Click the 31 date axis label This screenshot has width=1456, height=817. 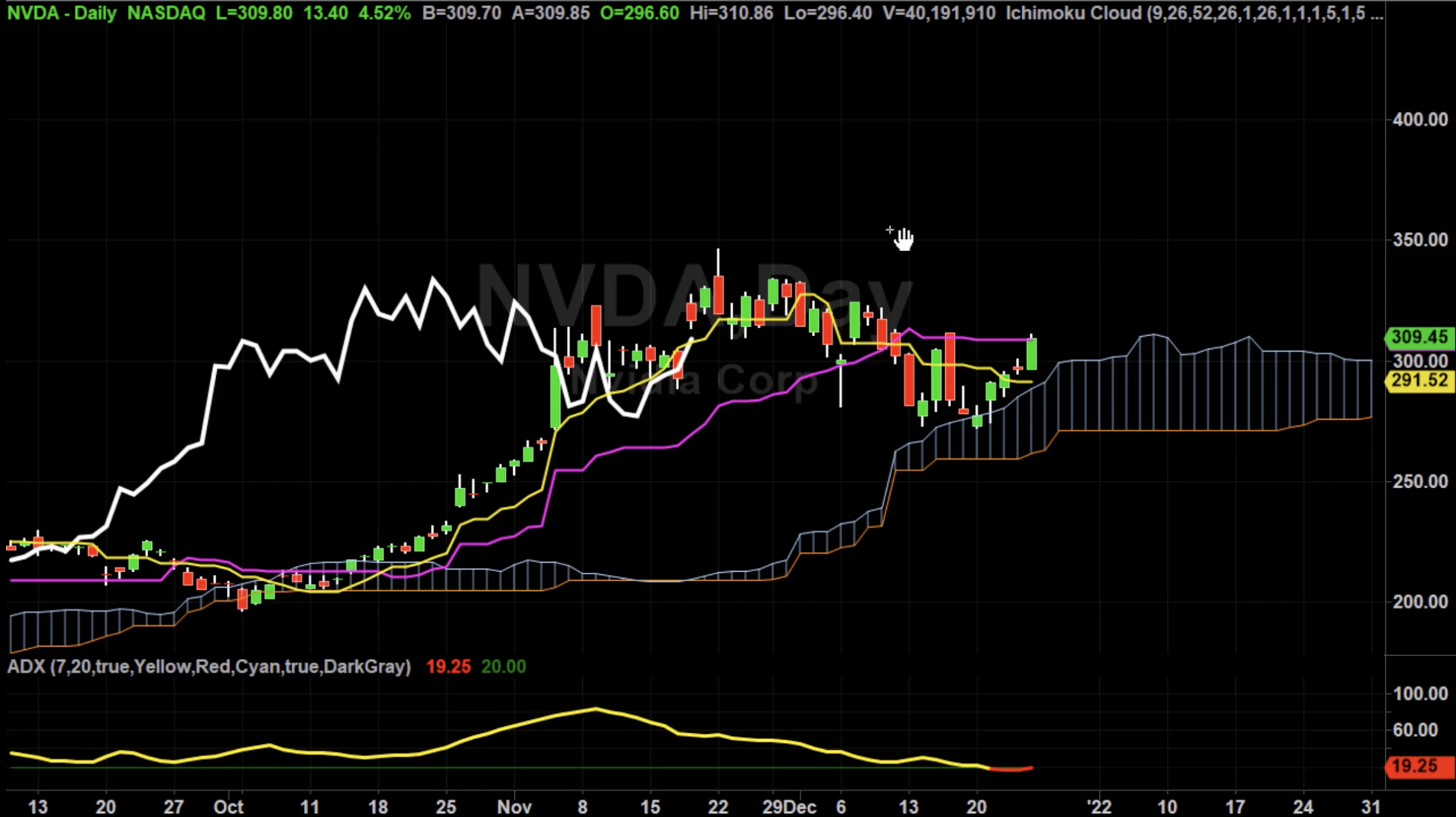click(x=1371, y=807)
